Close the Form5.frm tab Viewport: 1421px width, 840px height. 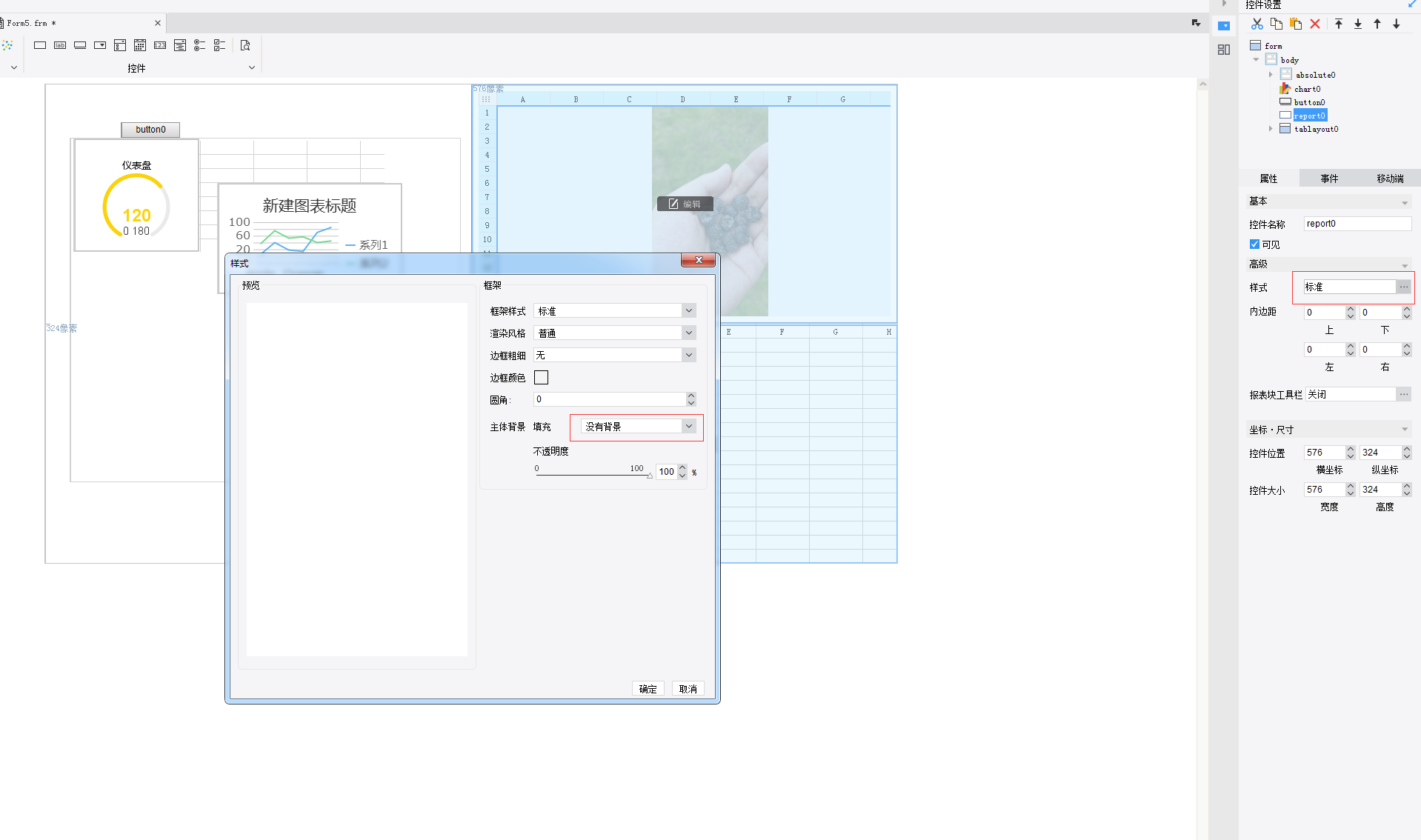click(158, 23)
